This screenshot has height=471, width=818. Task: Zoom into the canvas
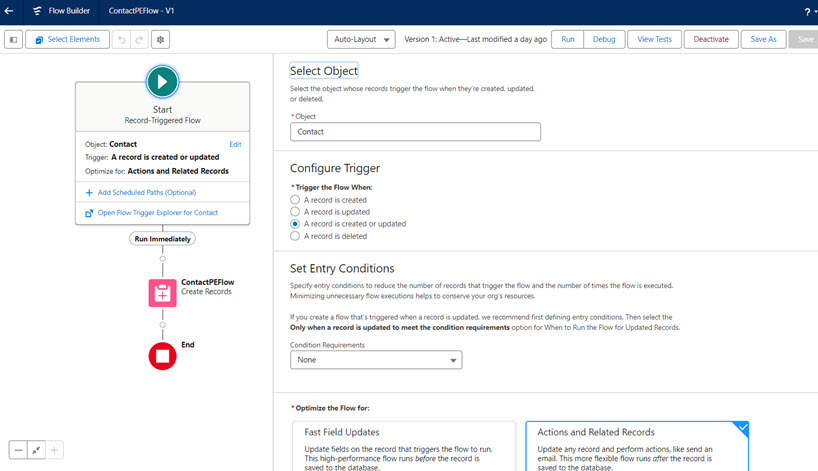[x=54, y=450]
